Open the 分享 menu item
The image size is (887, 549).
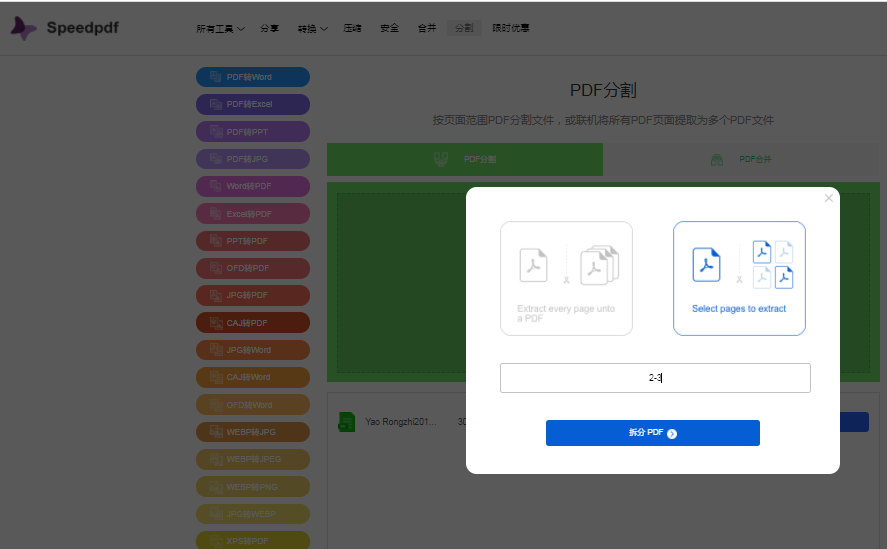[269, 28]
